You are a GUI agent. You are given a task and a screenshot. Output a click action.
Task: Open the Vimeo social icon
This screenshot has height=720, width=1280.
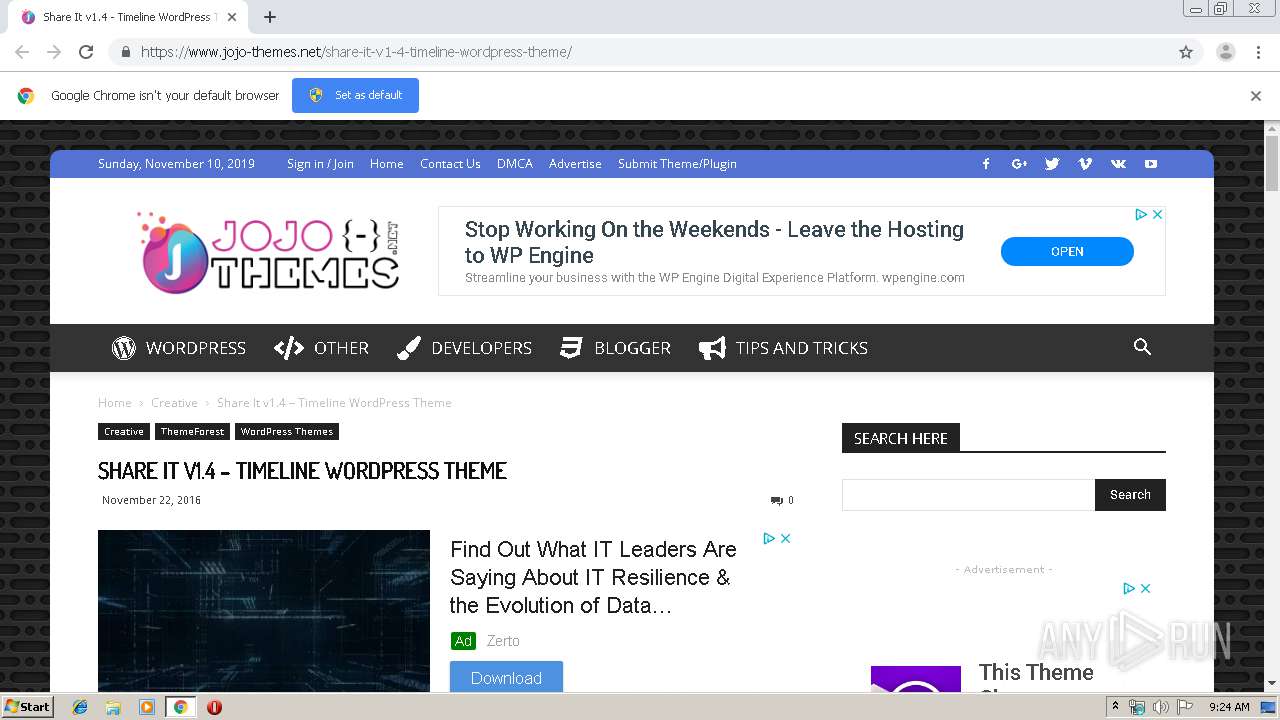pos(1085,164)
